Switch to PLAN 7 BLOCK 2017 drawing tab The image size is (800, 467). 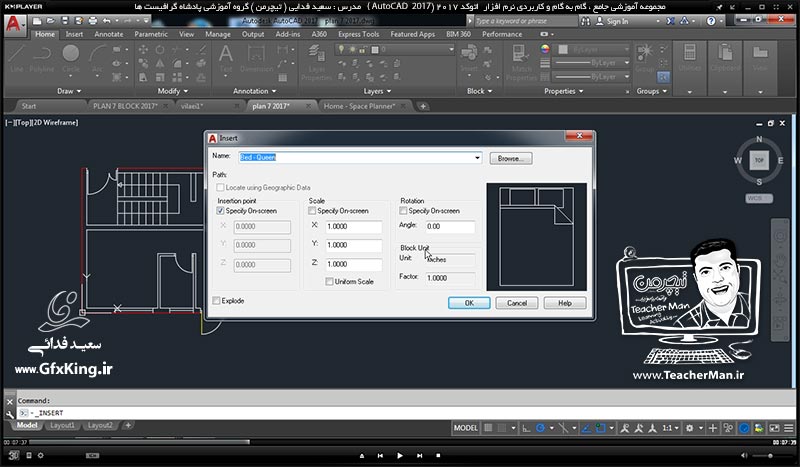tap(126, 106)
